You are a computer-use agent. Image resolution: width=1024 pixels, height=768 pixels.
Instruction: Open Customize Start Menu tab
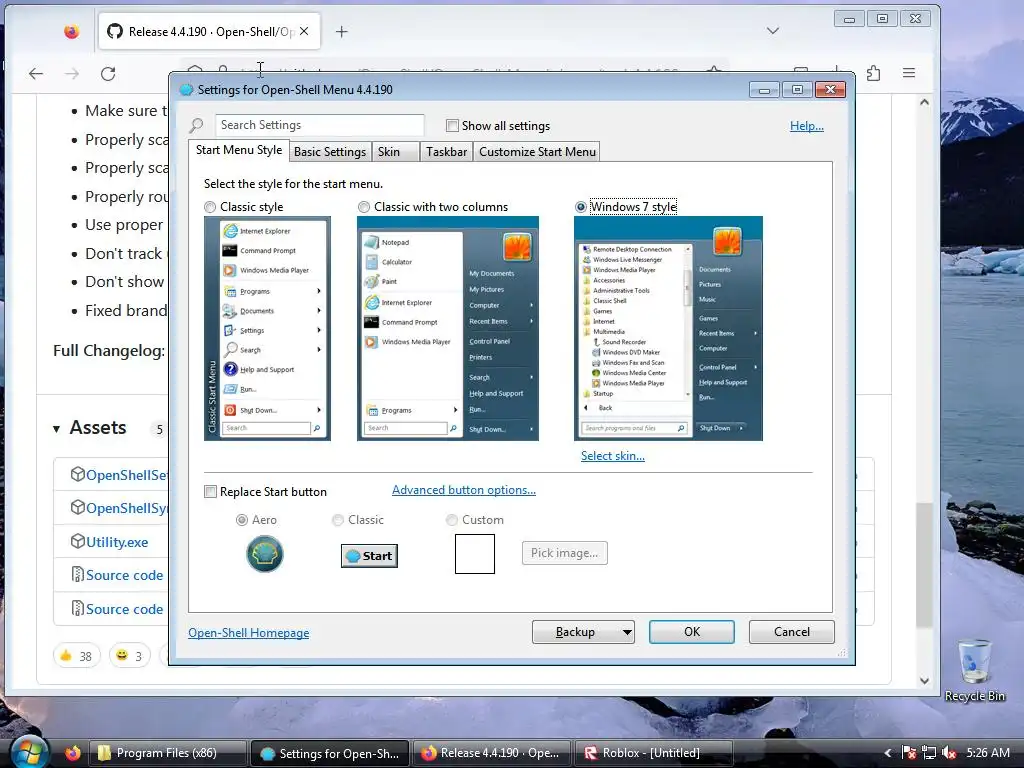click(x=537, y=152)
